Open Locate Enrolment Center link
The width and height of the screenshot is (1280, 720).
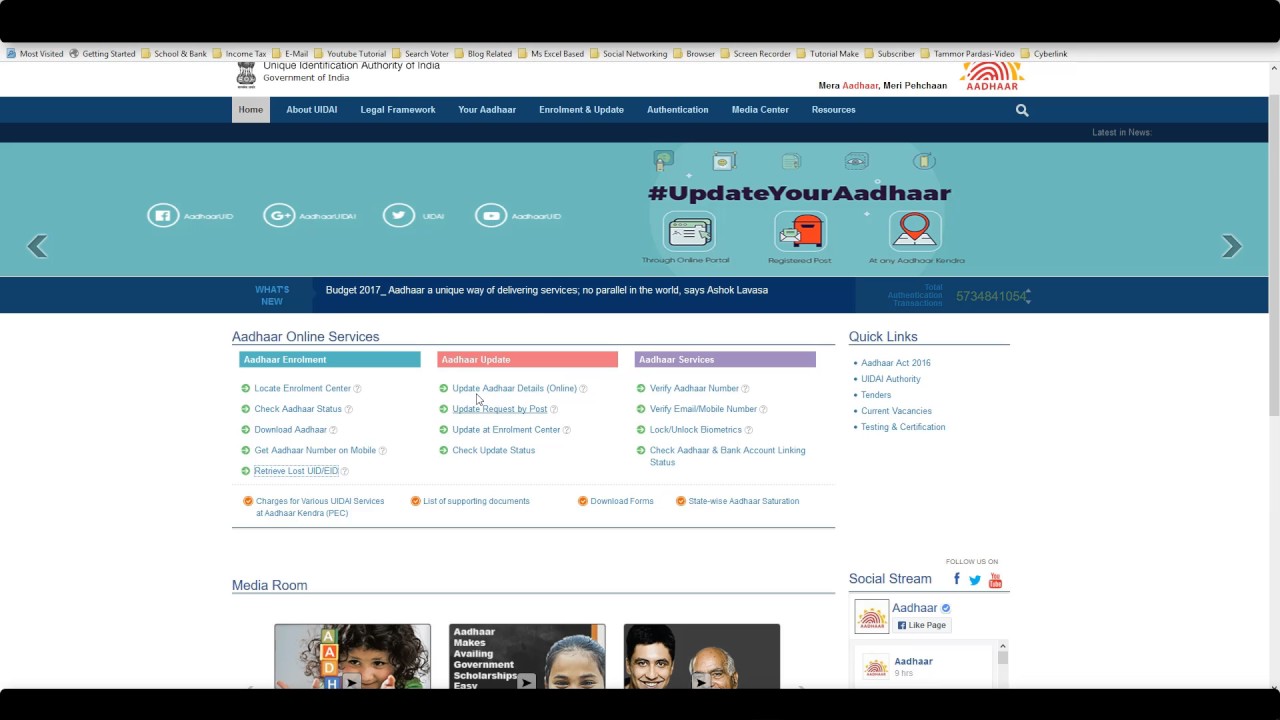(x=302, y=389)
